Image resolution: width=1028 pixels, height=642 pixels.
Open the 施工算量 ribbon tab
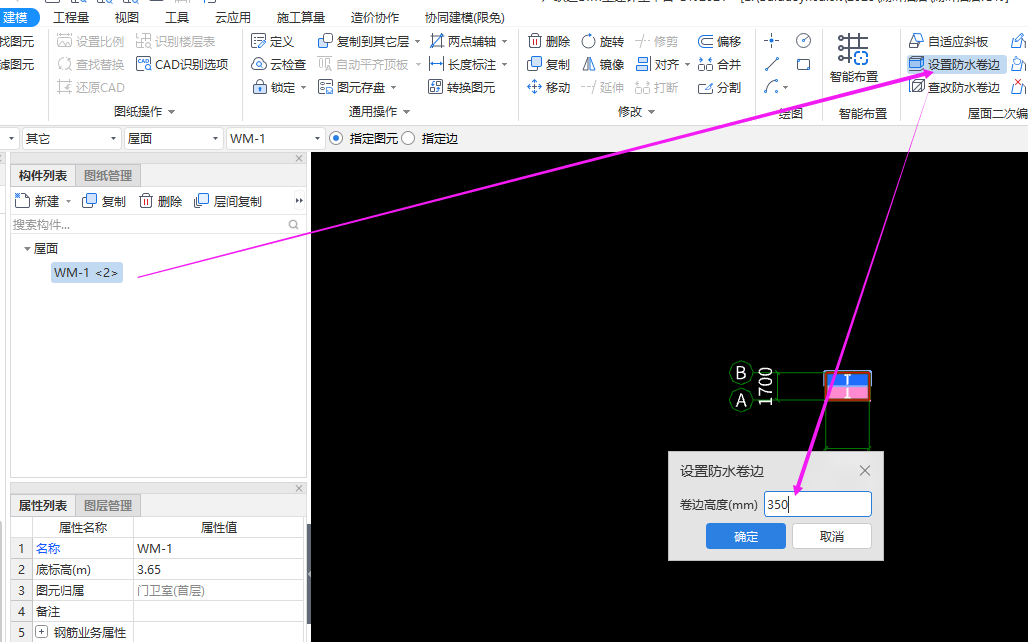point(300,18)
